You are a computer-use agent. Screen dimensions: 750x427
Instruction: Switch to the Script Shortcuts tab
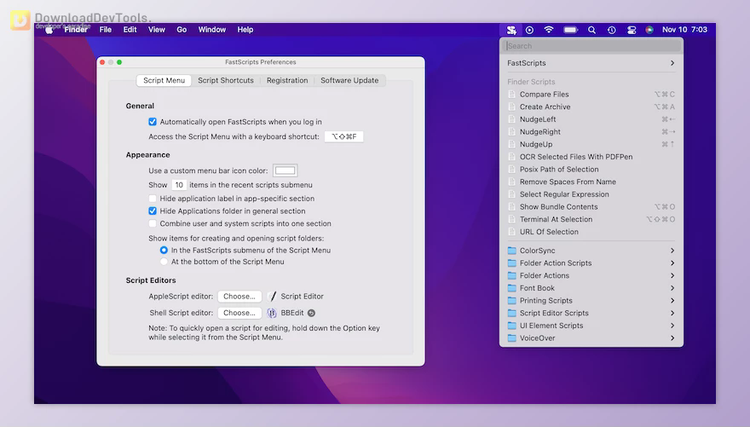pyautogui.click(x=226, y=80)
